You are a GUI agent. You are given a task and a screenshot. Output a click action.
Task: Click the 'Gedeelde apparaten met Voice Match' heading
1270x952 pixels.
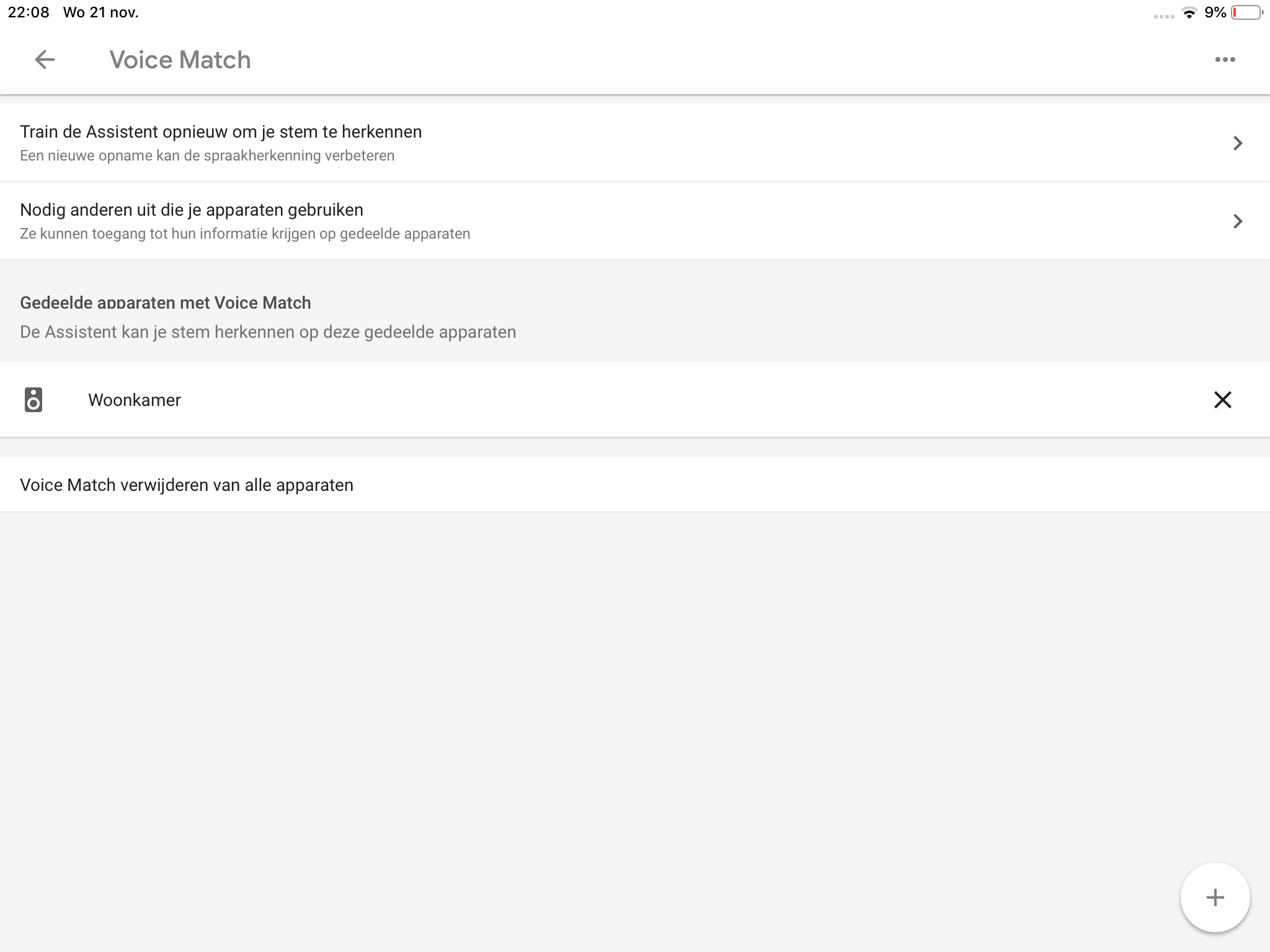point(166,302)
